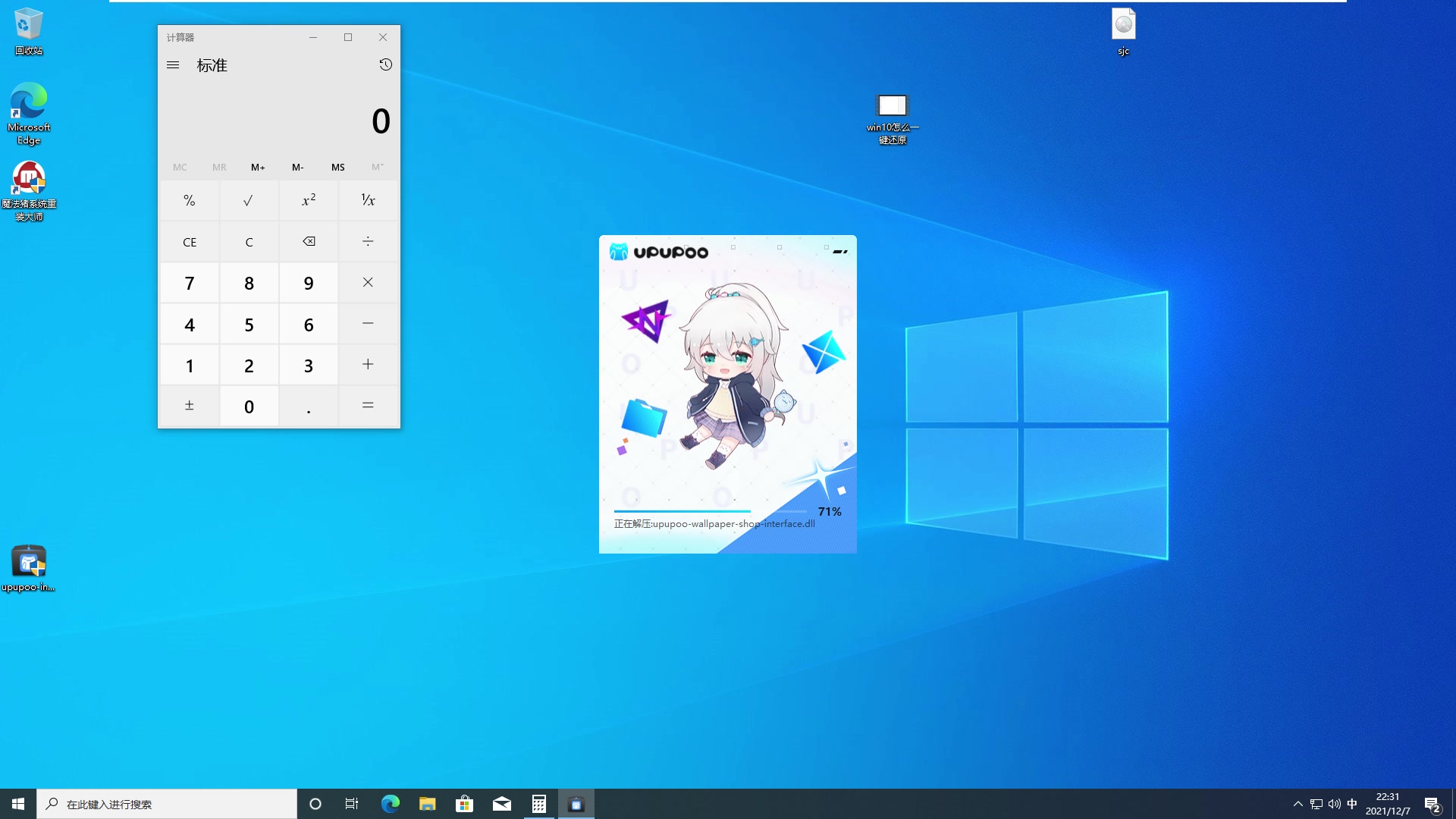
Task: Click the taskbar search box
Action: tap(167, 804)
